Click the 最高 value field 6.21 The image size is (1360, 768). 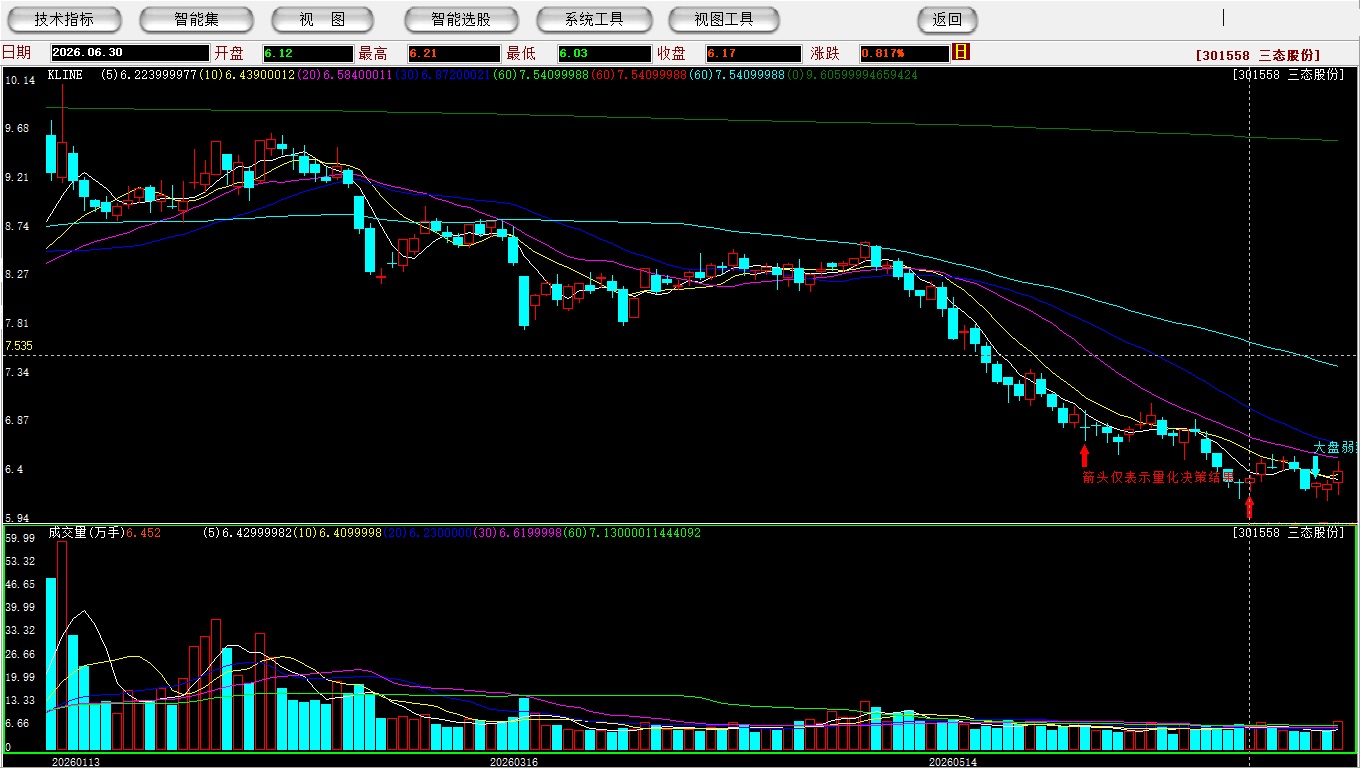[x=454, y=53]
